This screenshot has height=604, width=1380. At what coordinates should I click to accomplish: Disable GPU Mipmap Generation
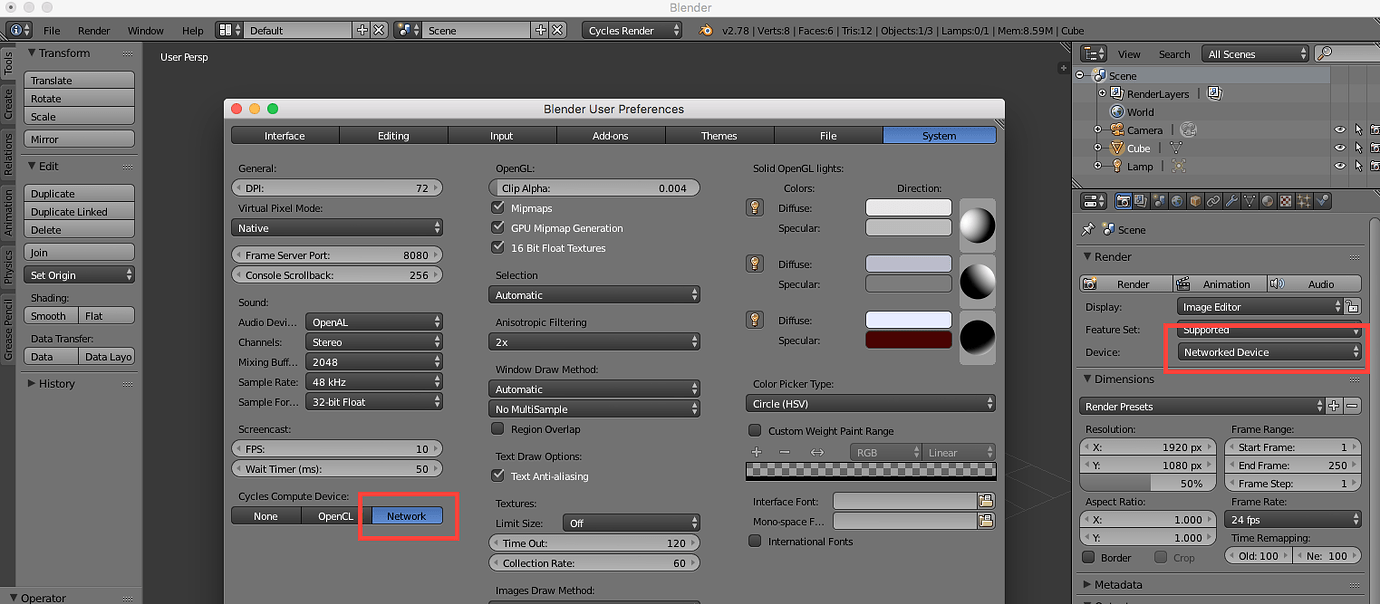click(x=498, y=228)
